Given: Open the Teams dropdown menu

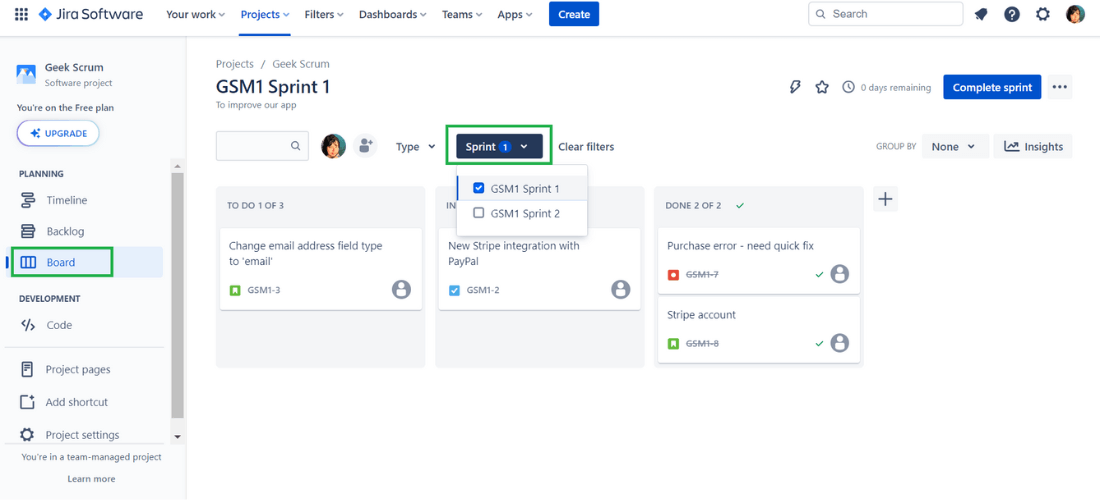Looking at the screenshot, I should coord(462,14).
